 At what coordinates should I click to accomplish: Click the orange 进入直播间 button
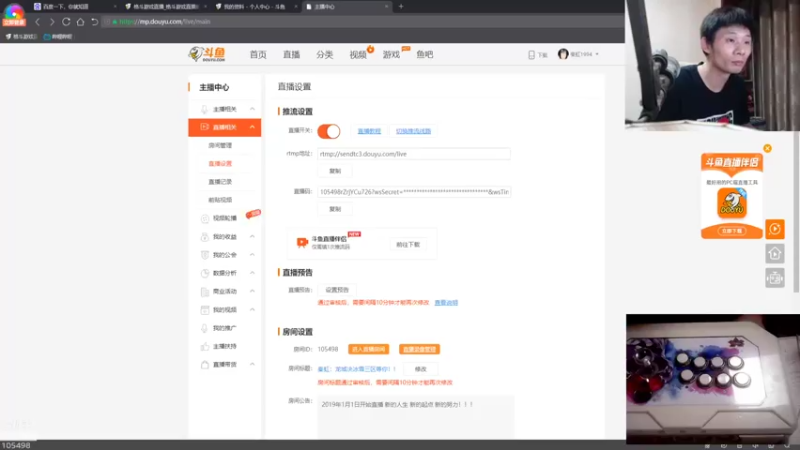(x=368, y=349)
